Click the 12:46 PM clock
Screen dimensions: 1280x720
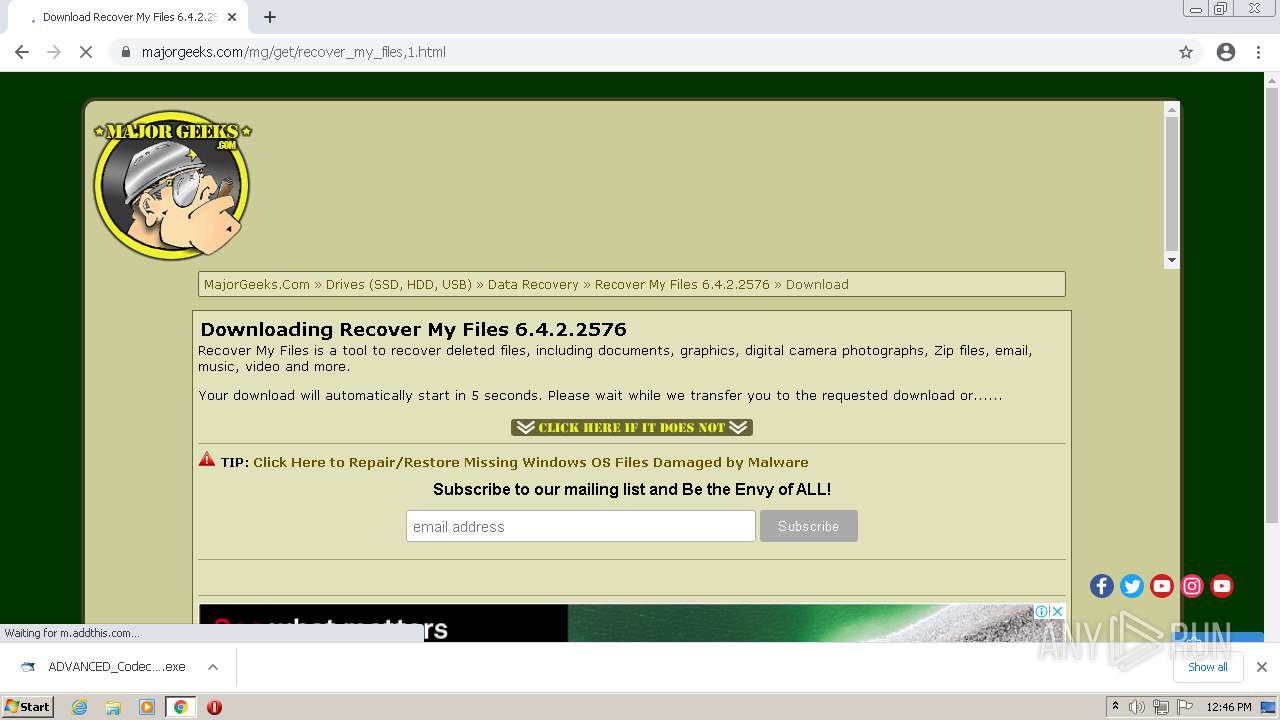pyautogui.click(x=1229, y=707)
